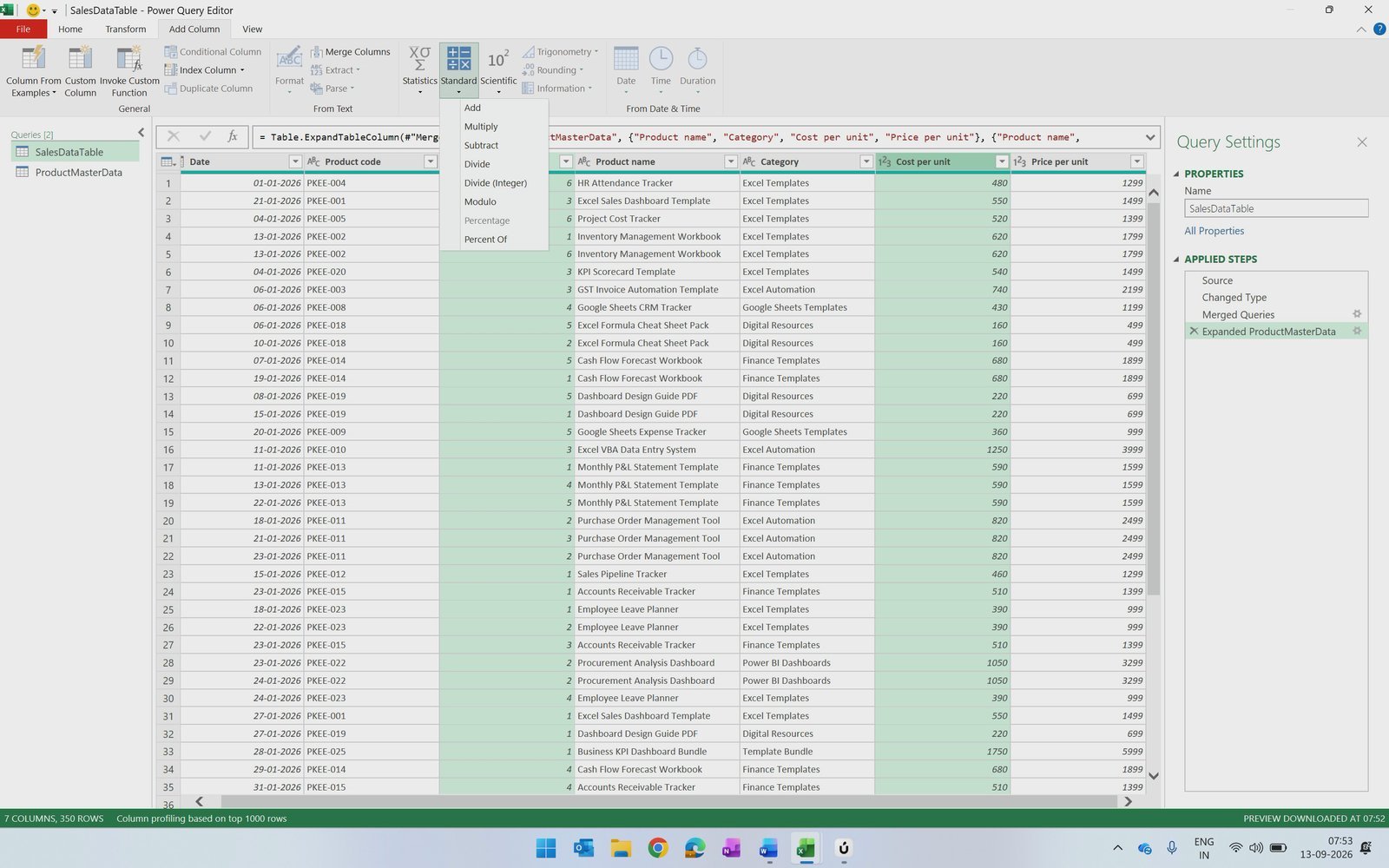Open Cost per unit filter dropdown
The image size is (1389, 868).
[1002, 161]
